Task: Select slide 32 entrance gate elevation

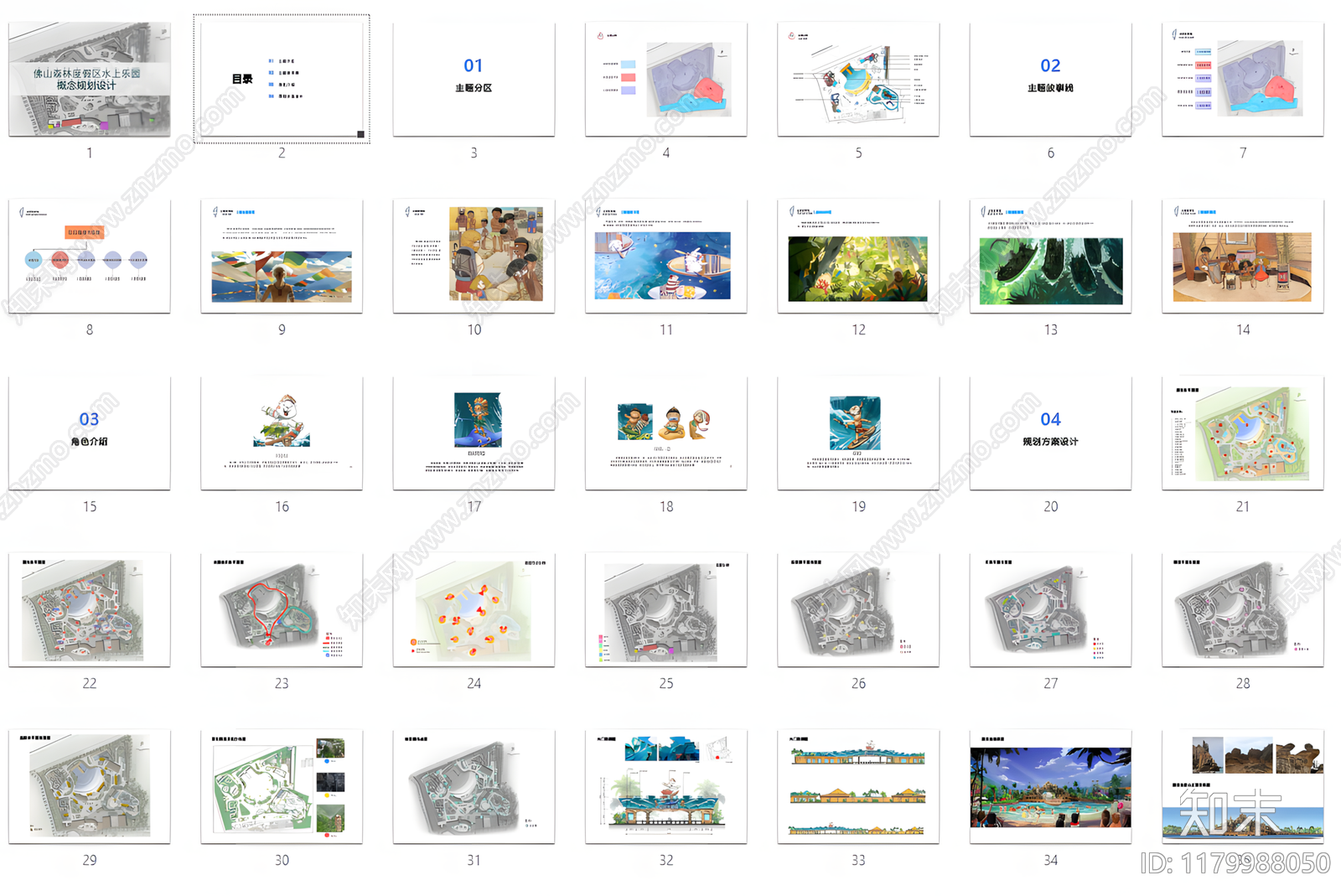Action: pos(666,786)
